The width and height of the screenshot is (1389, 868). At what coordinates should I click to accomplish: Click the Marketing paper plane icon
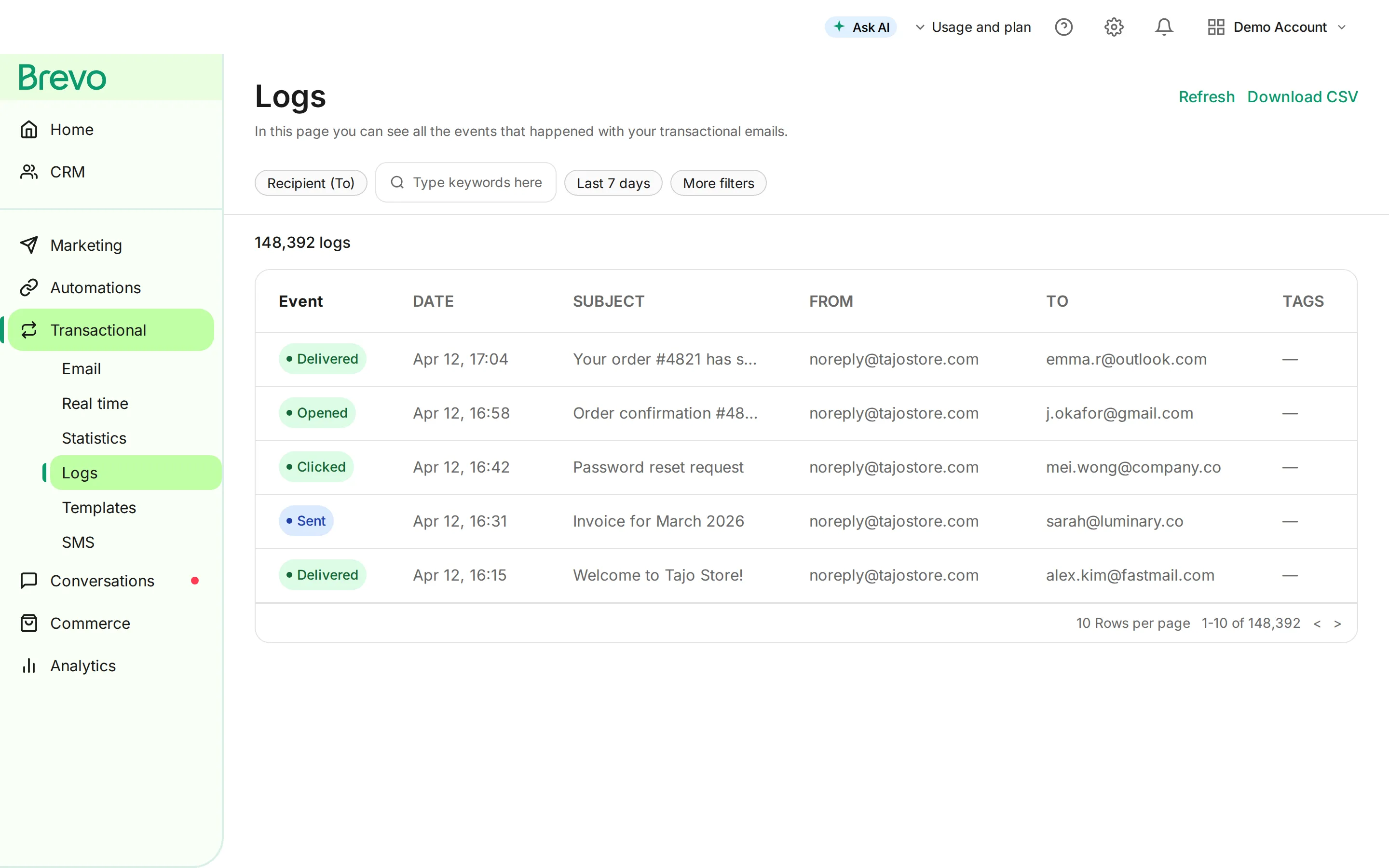29,245
